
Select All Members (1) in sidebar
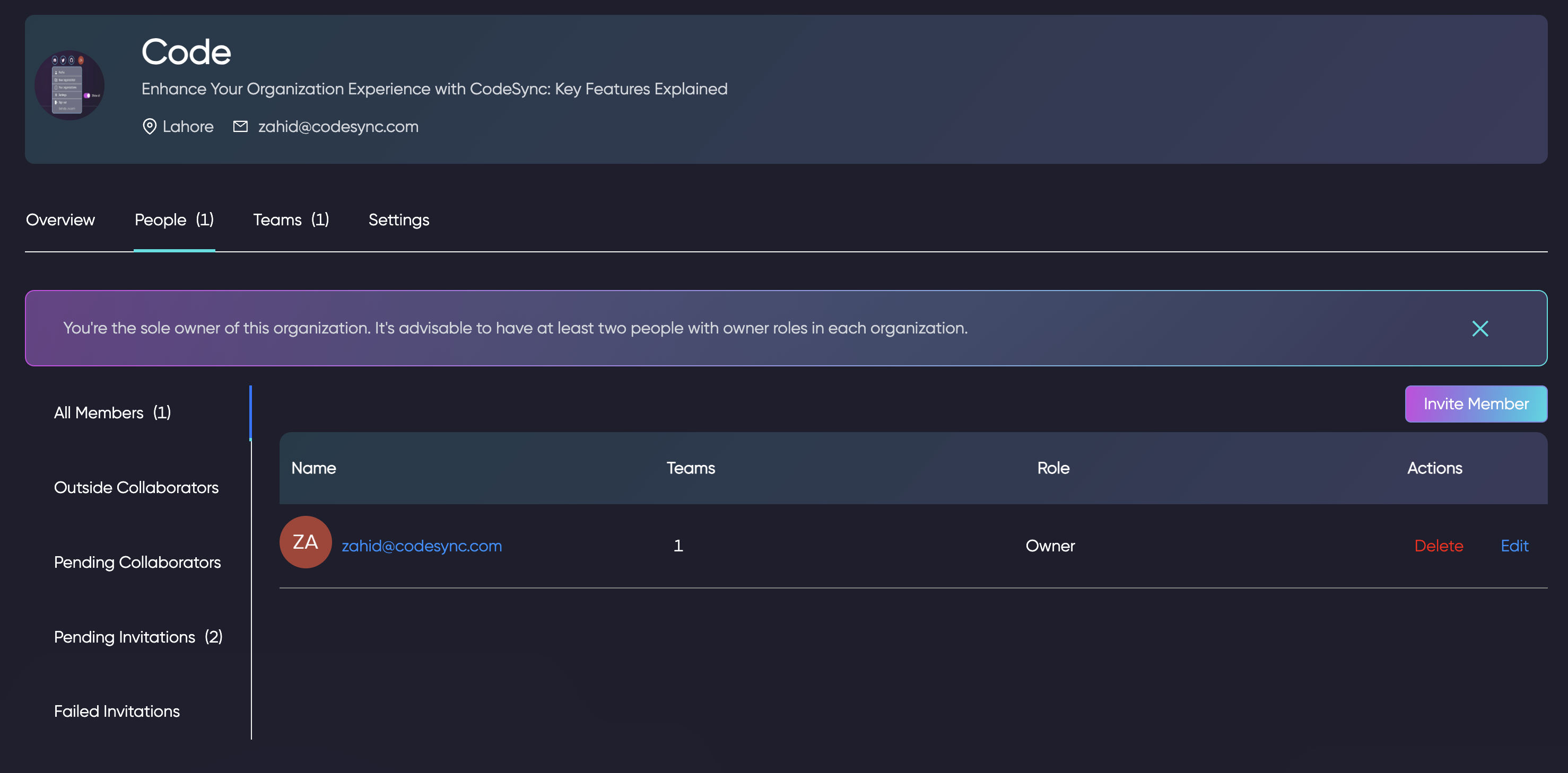tap(112, 412)
